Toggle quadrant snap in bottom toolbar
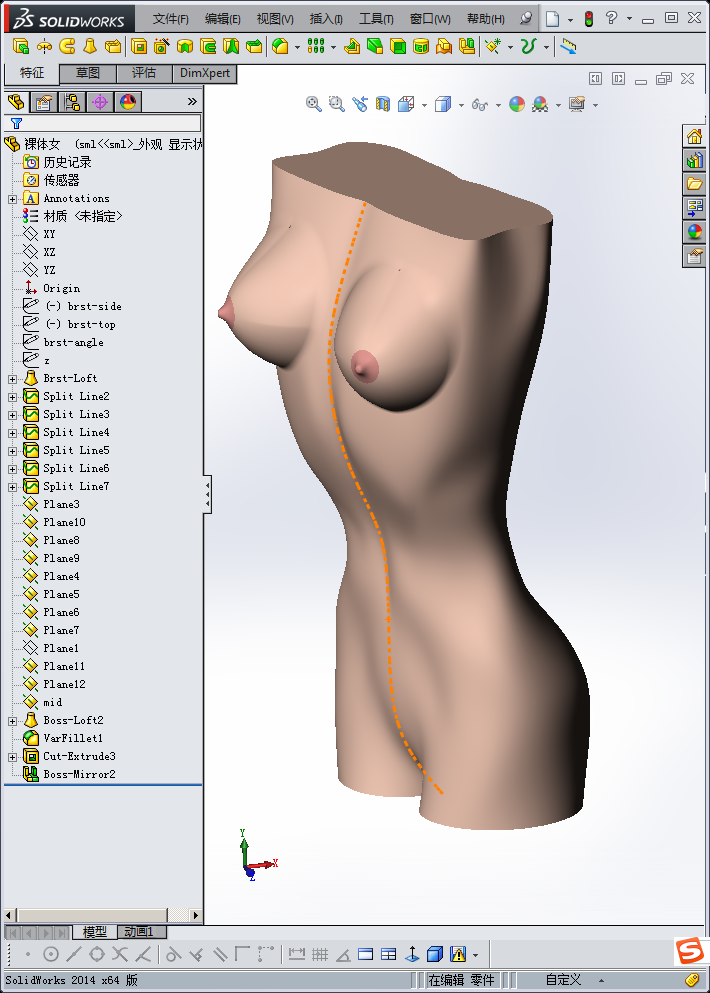This screenshot has width=710, height=993. (x=97, y=954)
